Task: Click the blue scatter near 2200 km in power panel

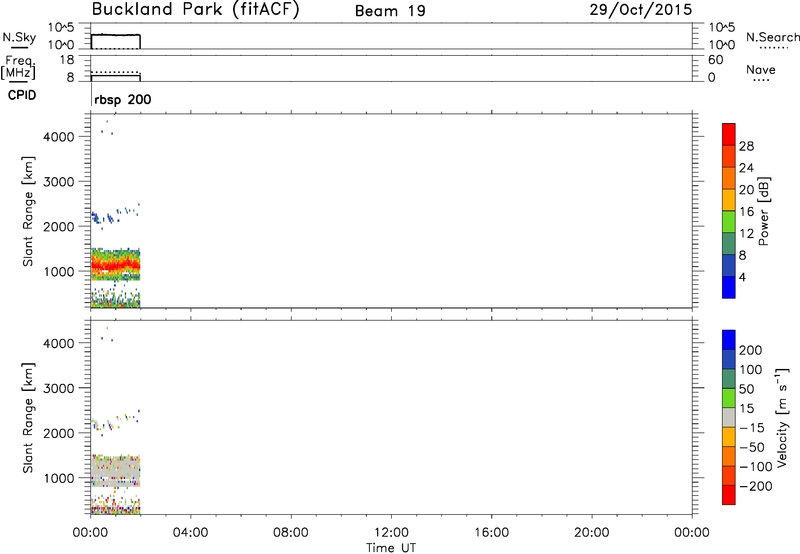Action: 105,218
